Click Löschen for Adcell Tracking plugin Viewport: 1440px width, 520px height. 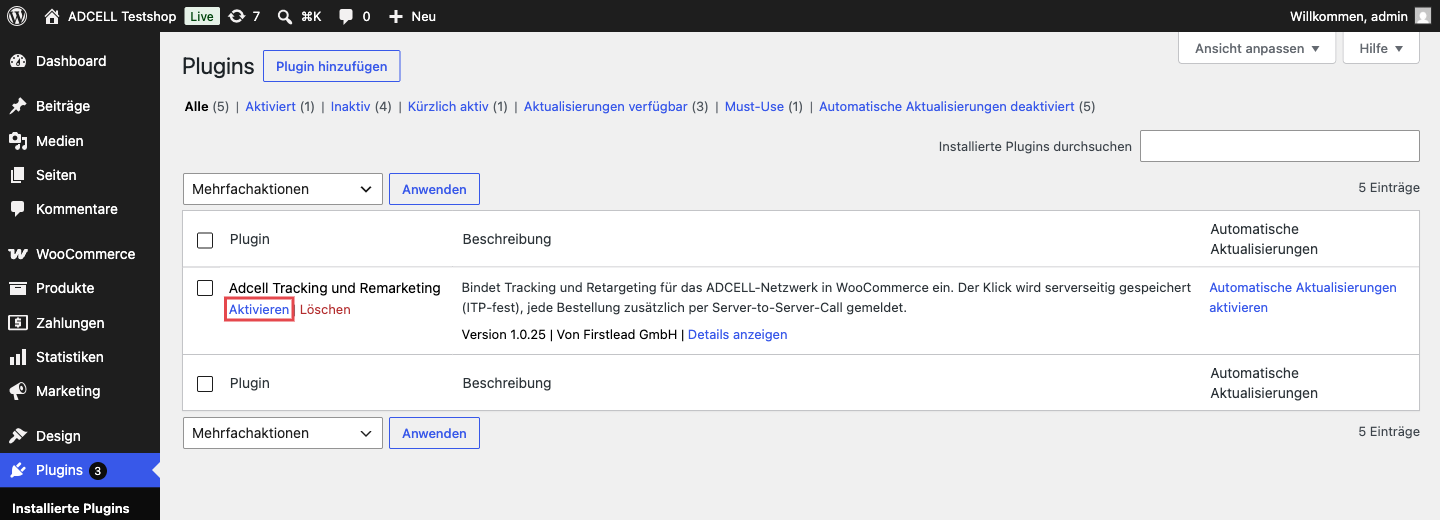point(325,310)
